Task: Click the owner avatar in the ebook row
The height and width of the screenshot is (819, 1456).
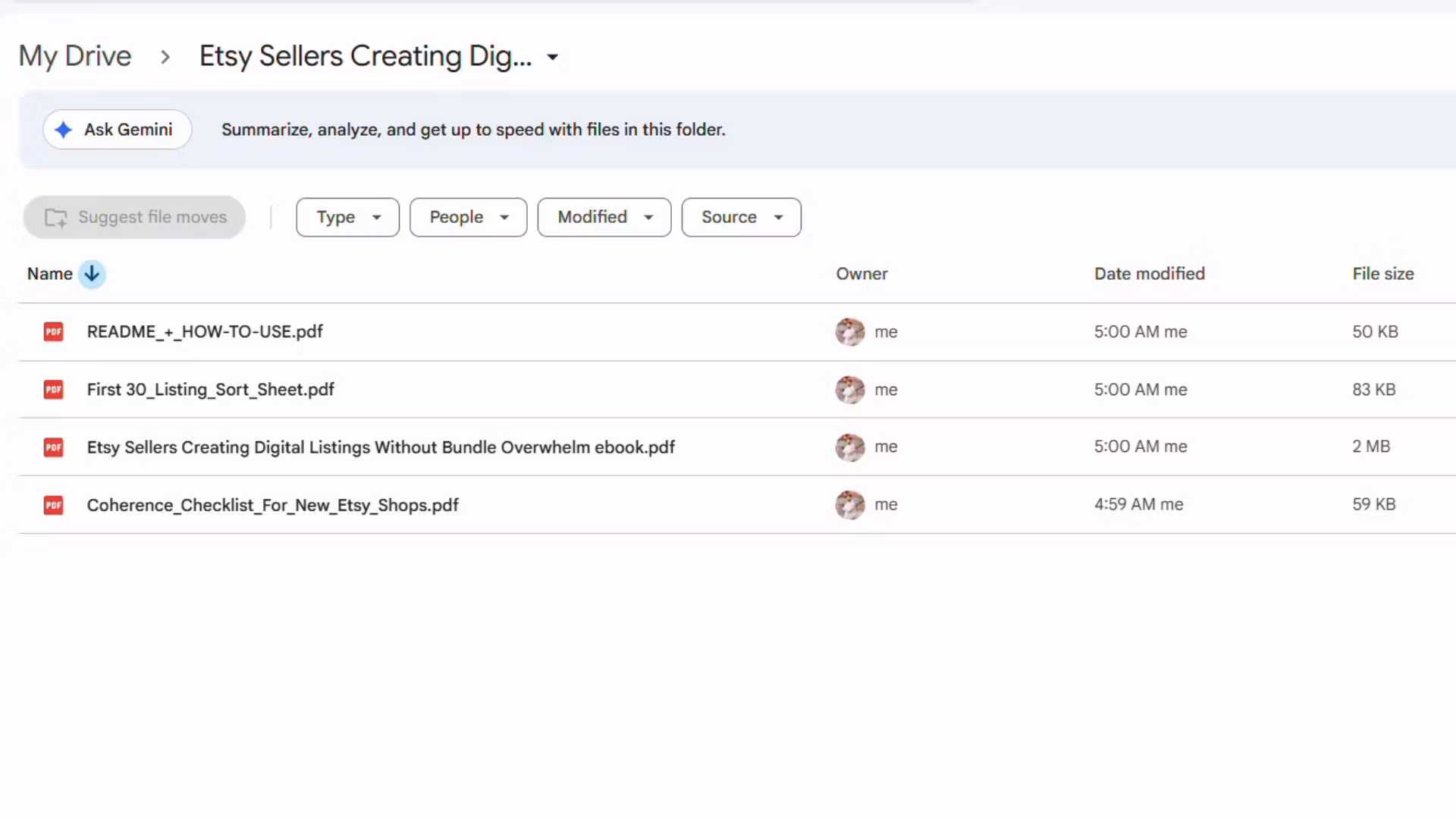Action: (x=850, y=447)
